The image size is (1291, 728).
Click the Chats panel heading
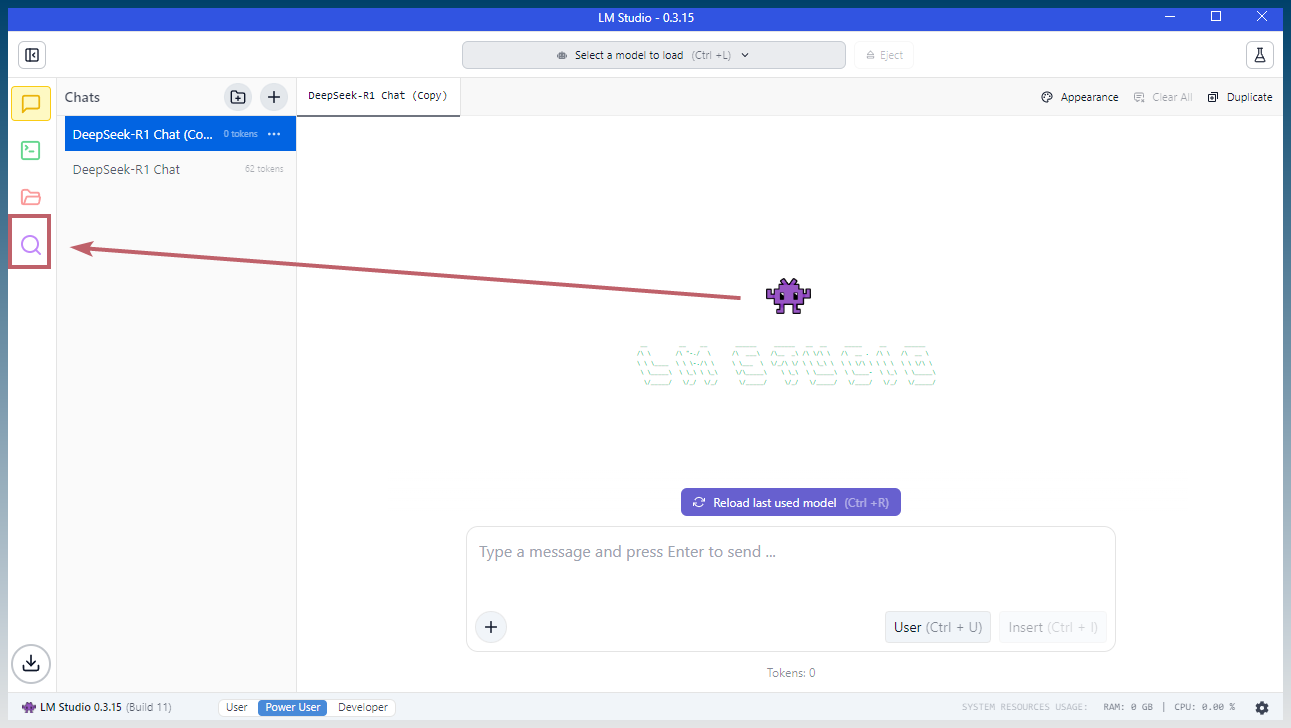click(x=83, y=97)
